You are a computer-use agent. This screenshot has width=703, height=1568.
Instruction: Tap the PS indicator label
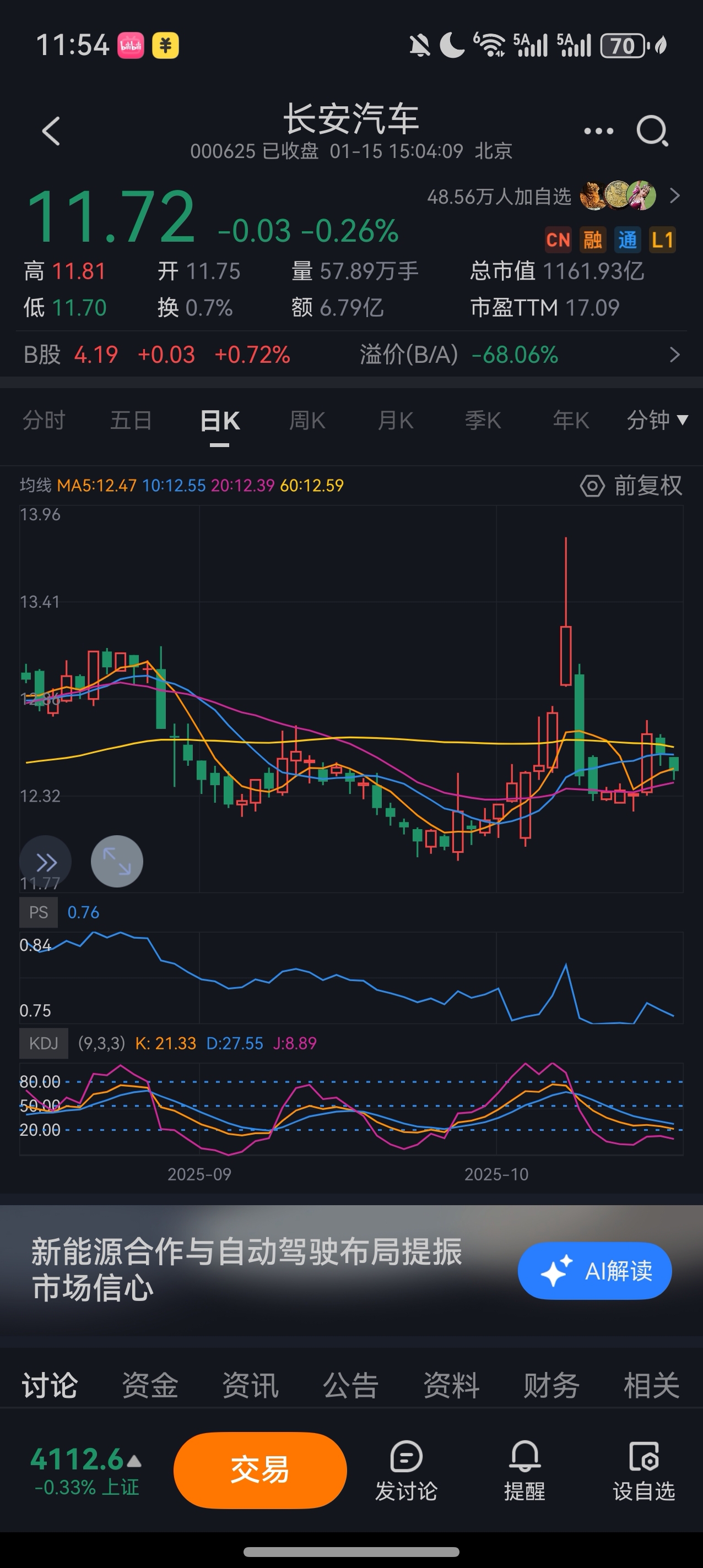point(39,912)
